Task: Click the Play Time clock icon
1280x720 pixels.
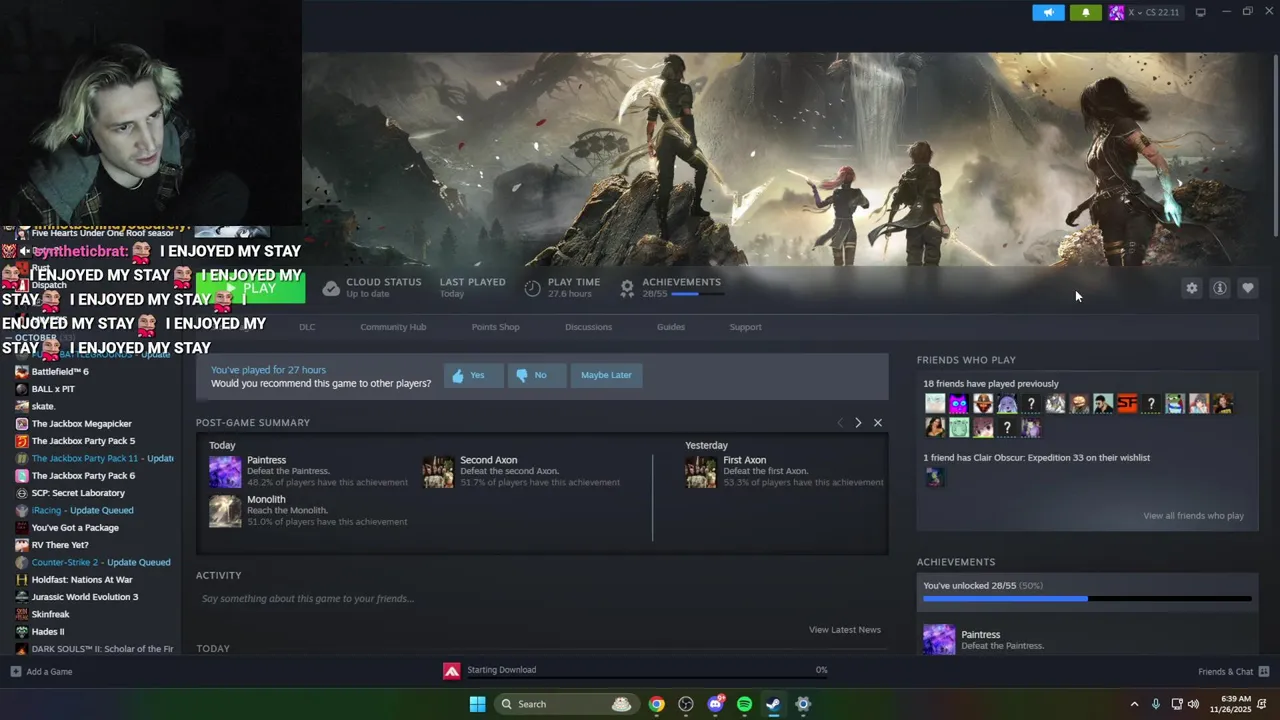Action: click(x=532, y=288)
